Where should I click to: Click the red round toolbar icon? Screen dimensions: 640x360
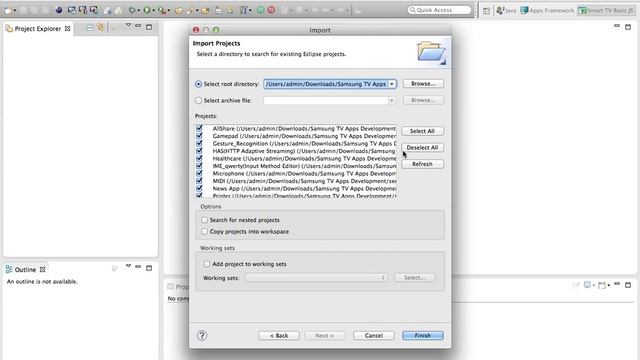pos(271,10)
